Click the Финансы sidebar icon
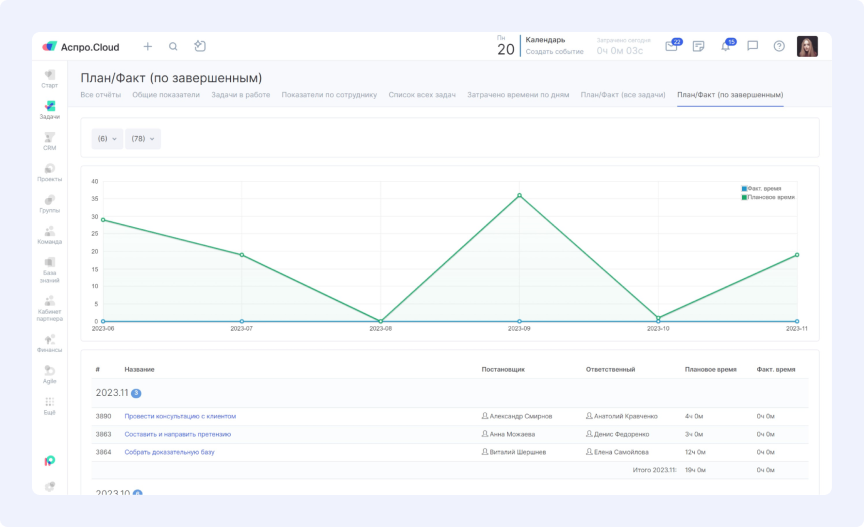 tap(50, 343)
